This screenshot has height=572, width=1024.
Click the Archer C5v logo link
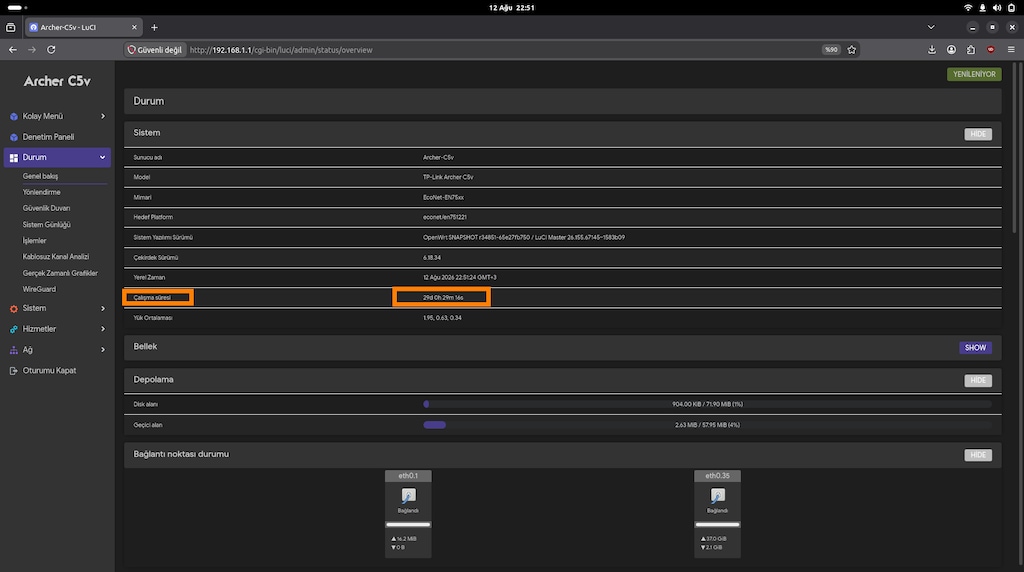click(x=57, y=82)
